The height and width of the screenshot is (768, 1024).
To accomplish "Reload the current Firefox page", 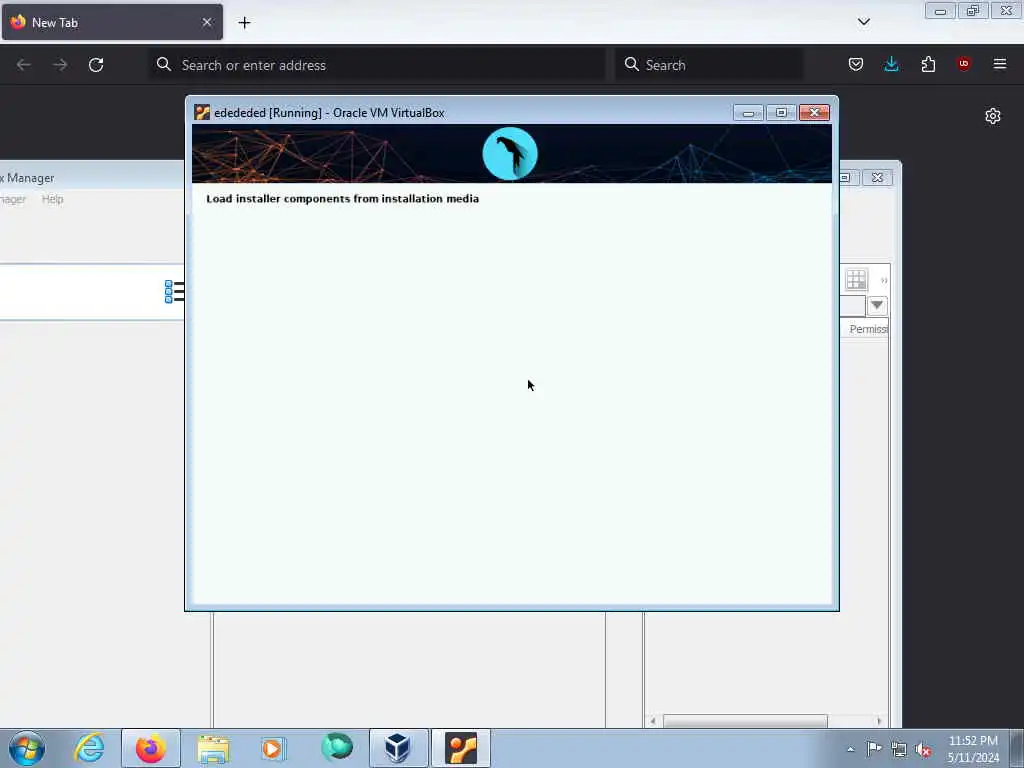I will [x=96, y=65].
